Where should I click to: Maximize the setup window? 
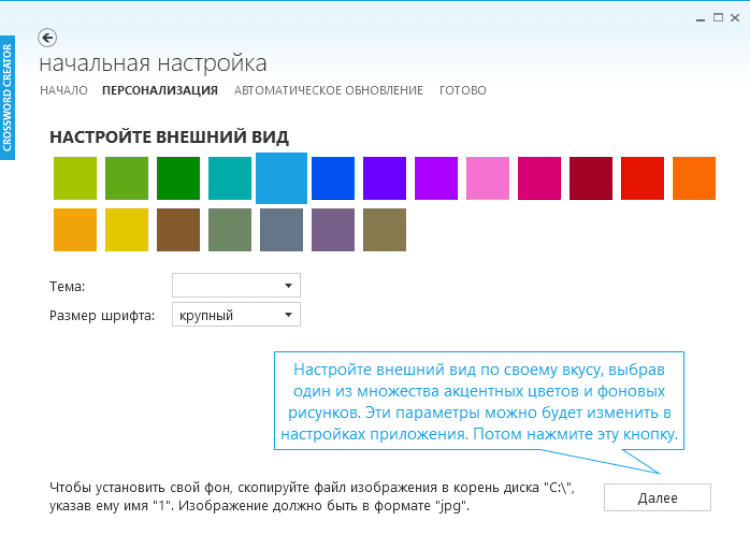[718, 18]
